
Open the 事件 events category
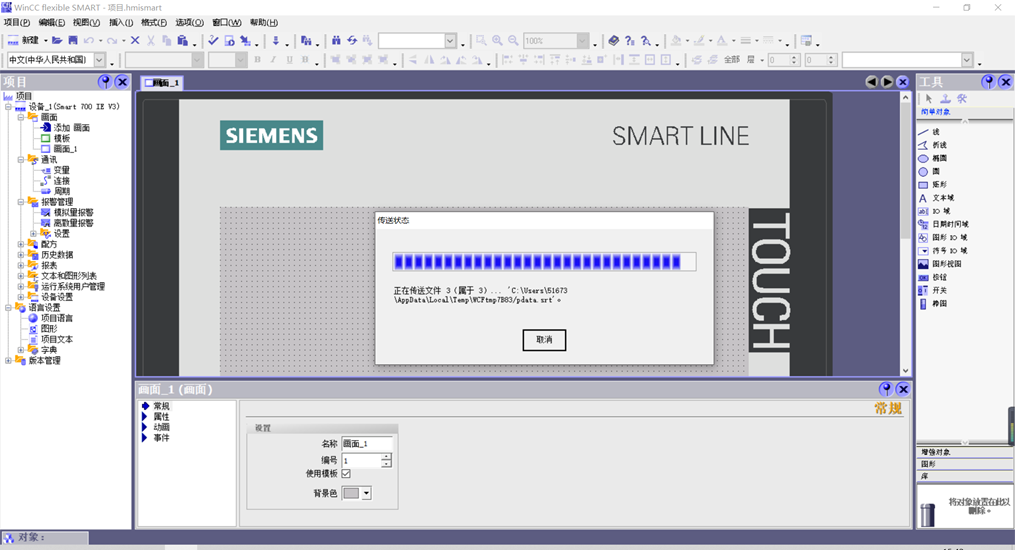pyautogui.click(x=161, y=437)
